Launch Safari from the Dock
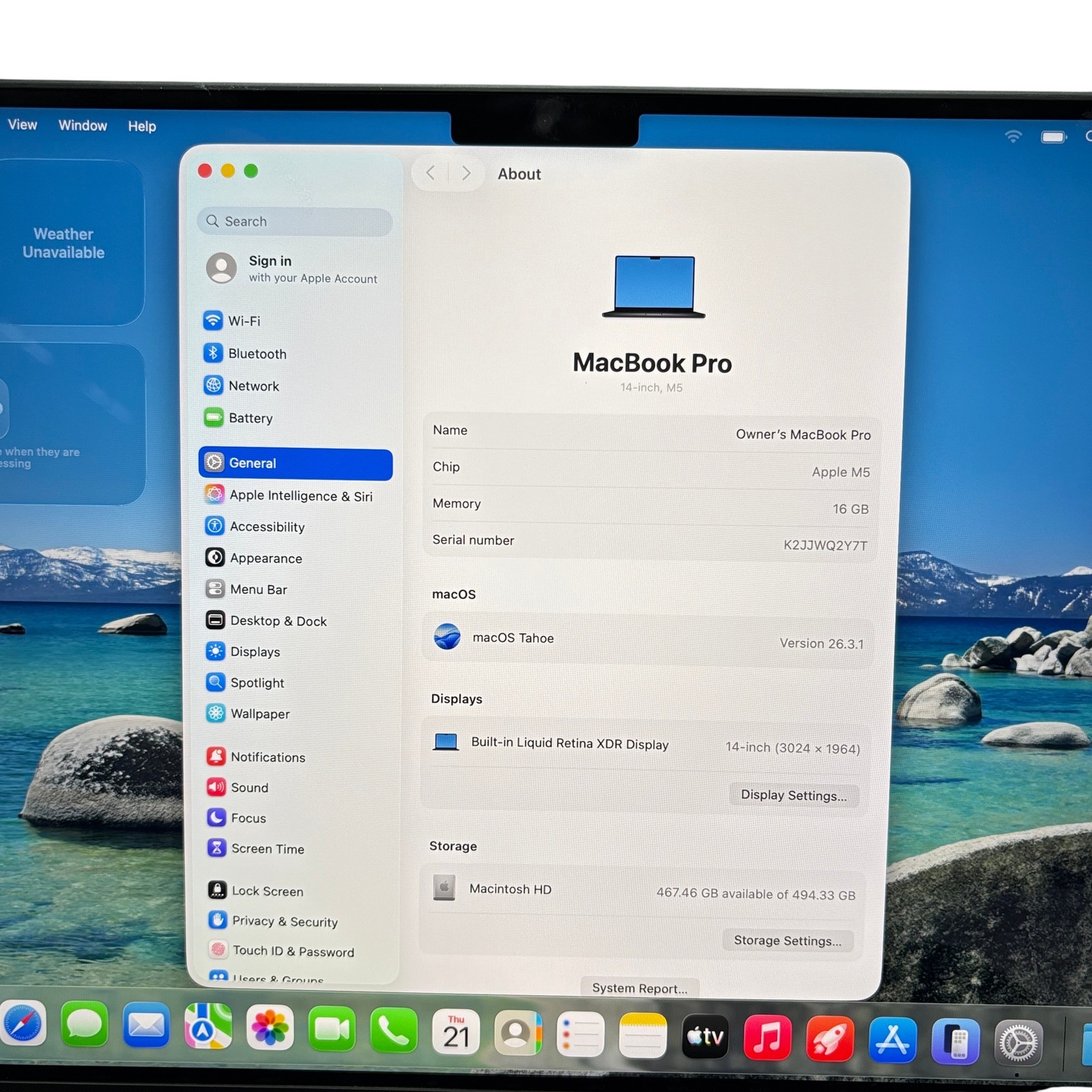The height and width of the screenshot is (1092, 1092). tap(22, 1024)
